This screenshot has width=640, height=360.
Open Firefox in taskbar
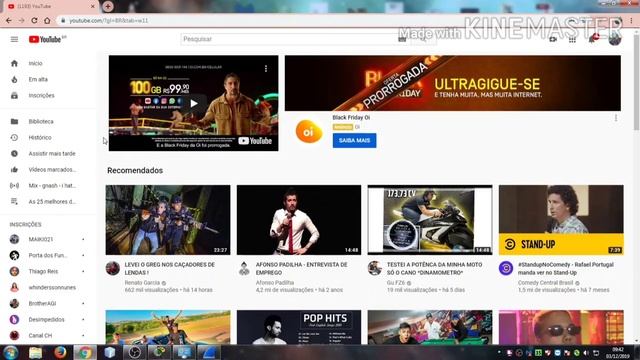point(60,352)
